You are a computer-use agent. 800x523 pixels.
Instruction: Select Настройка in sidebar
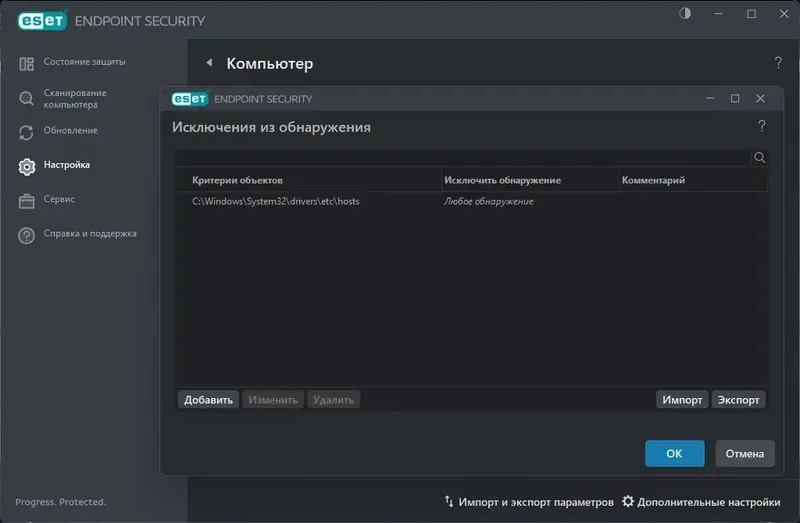(66, 165)
